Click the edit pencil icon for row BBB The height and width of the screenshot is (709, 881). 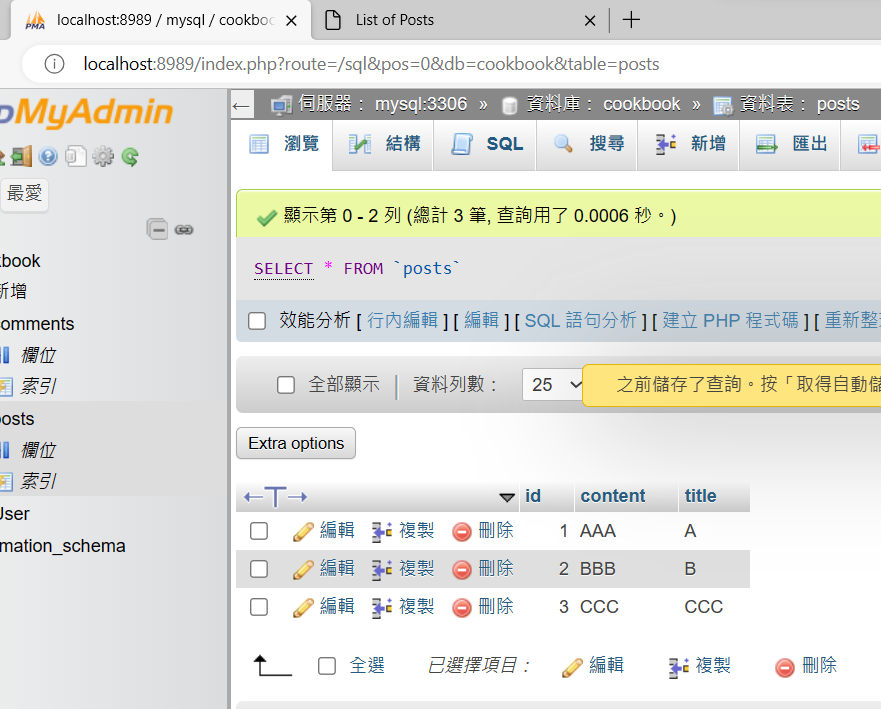(303, 570)
